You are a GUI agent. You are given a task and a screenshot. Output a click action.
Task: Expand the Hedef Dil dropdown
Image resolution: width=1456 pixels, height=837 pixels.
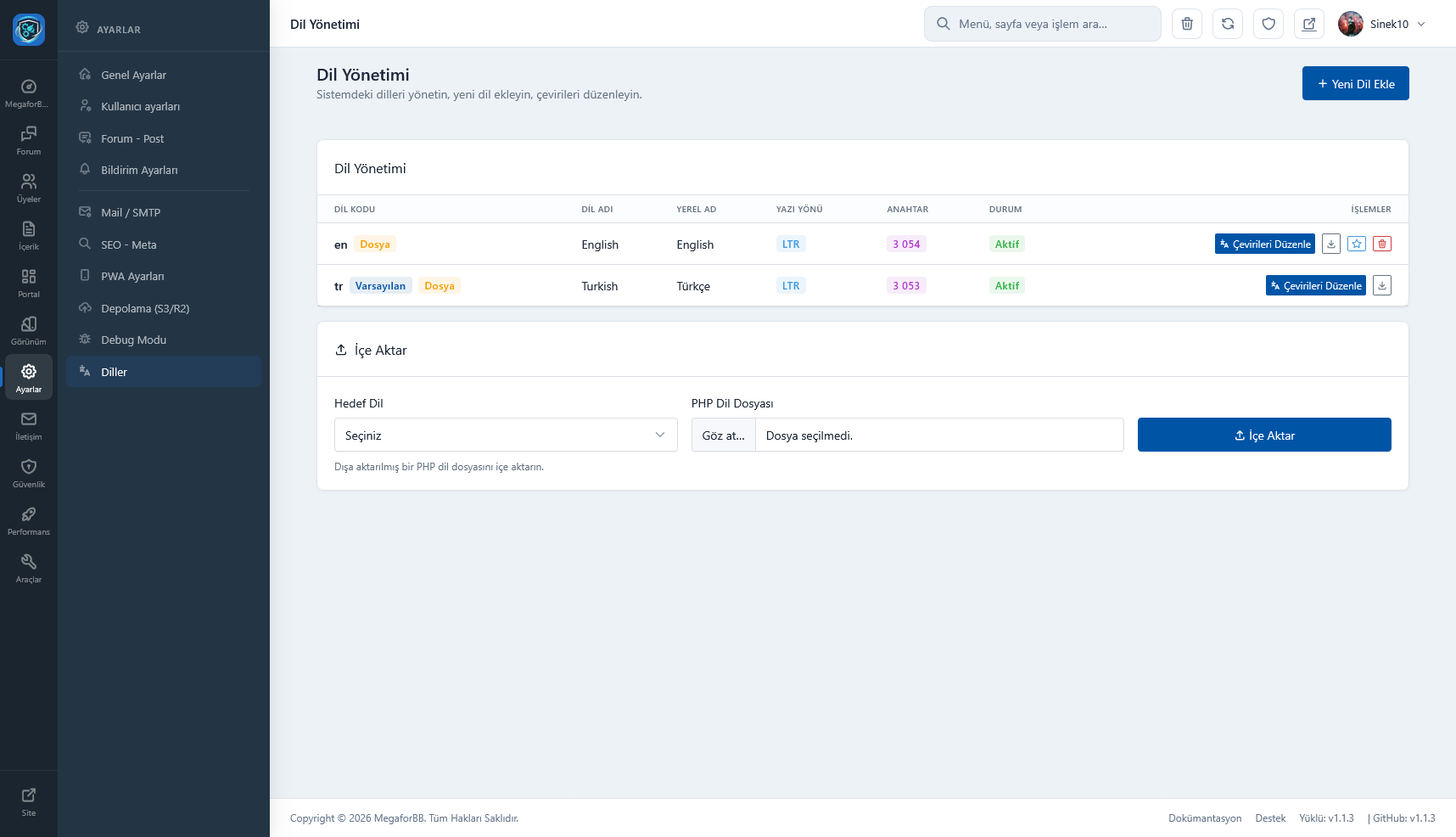click(506, 435)
